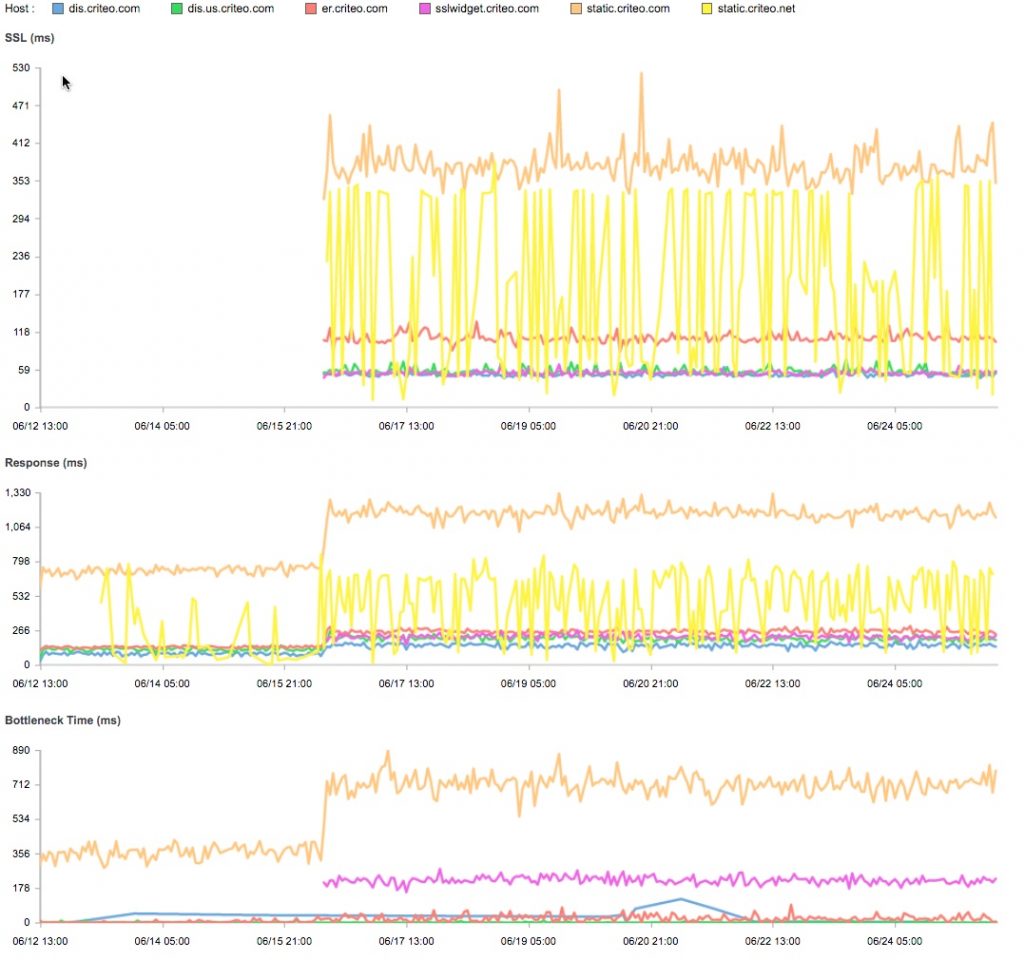Screen dimensions: 1024x960
Task: Toggle static.criteo.com host label in legend
Action: coord(628,9)
